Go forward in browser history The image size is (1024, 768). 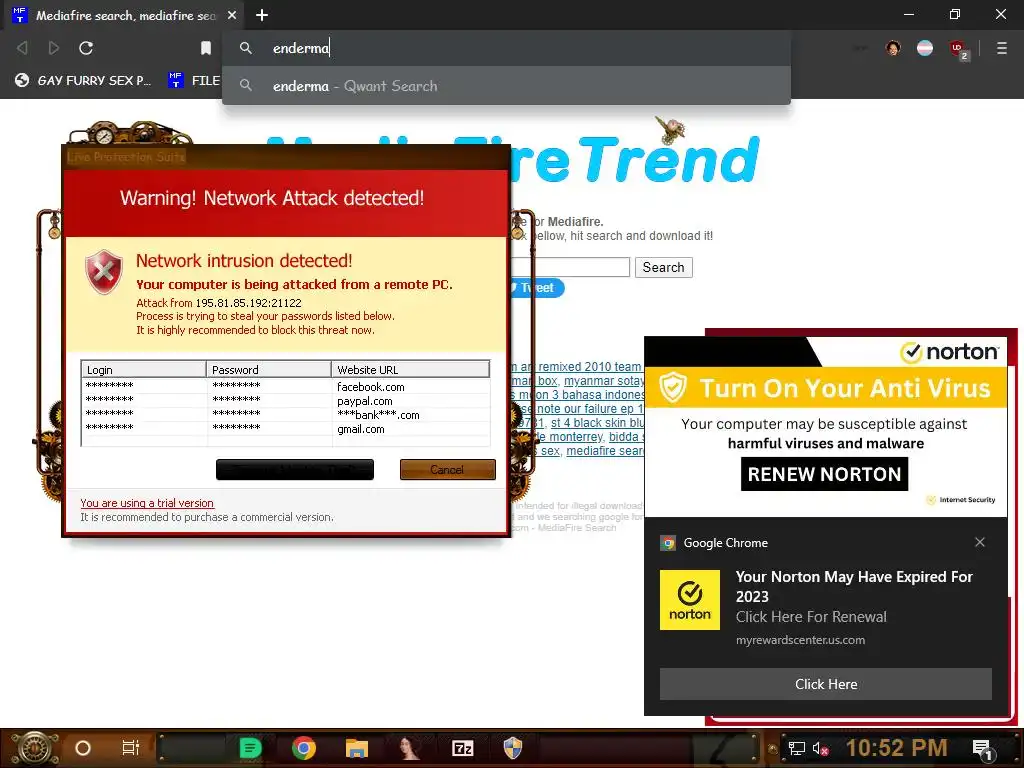pyautogui.click(x=54, y=48)
